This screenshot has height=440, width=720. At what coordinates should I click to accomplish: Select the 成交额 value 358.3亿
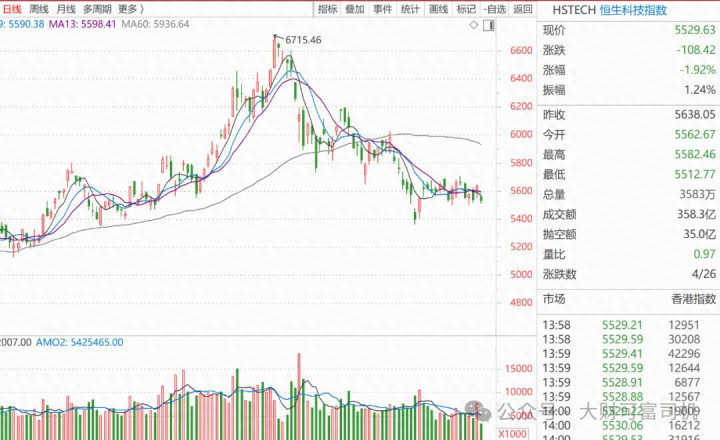696,214
